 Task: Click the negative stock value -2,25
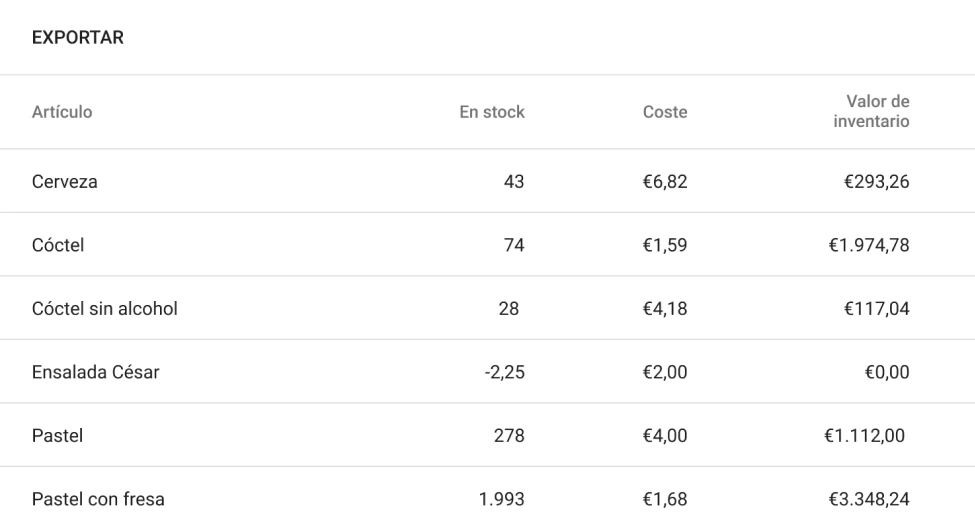pos(505,373)
